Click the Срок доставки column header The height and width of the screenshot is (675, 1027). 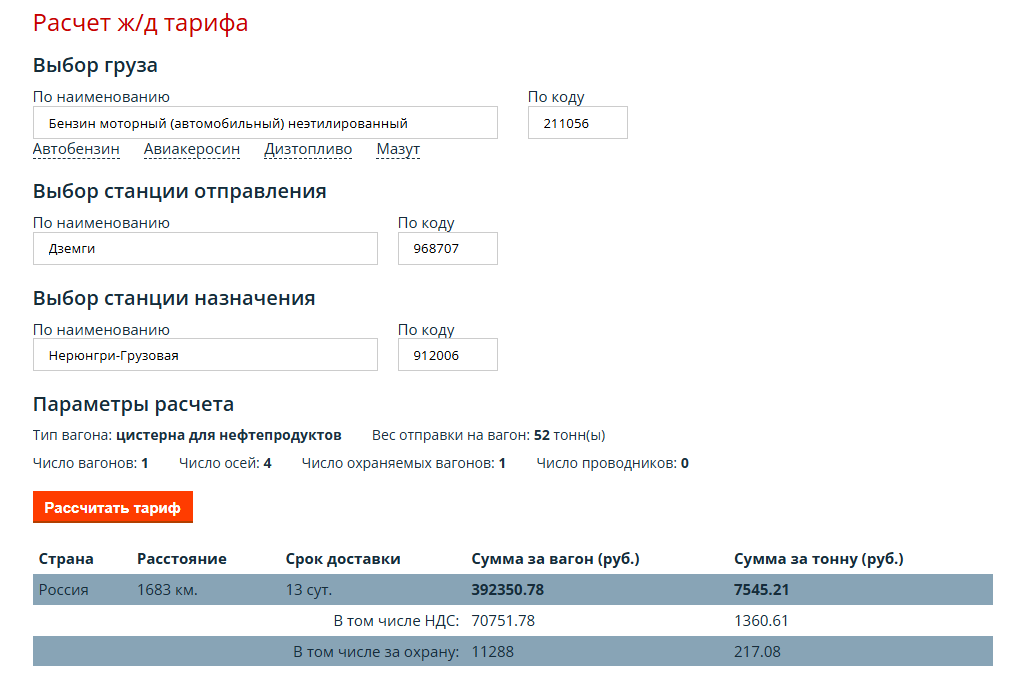(342, 559)
